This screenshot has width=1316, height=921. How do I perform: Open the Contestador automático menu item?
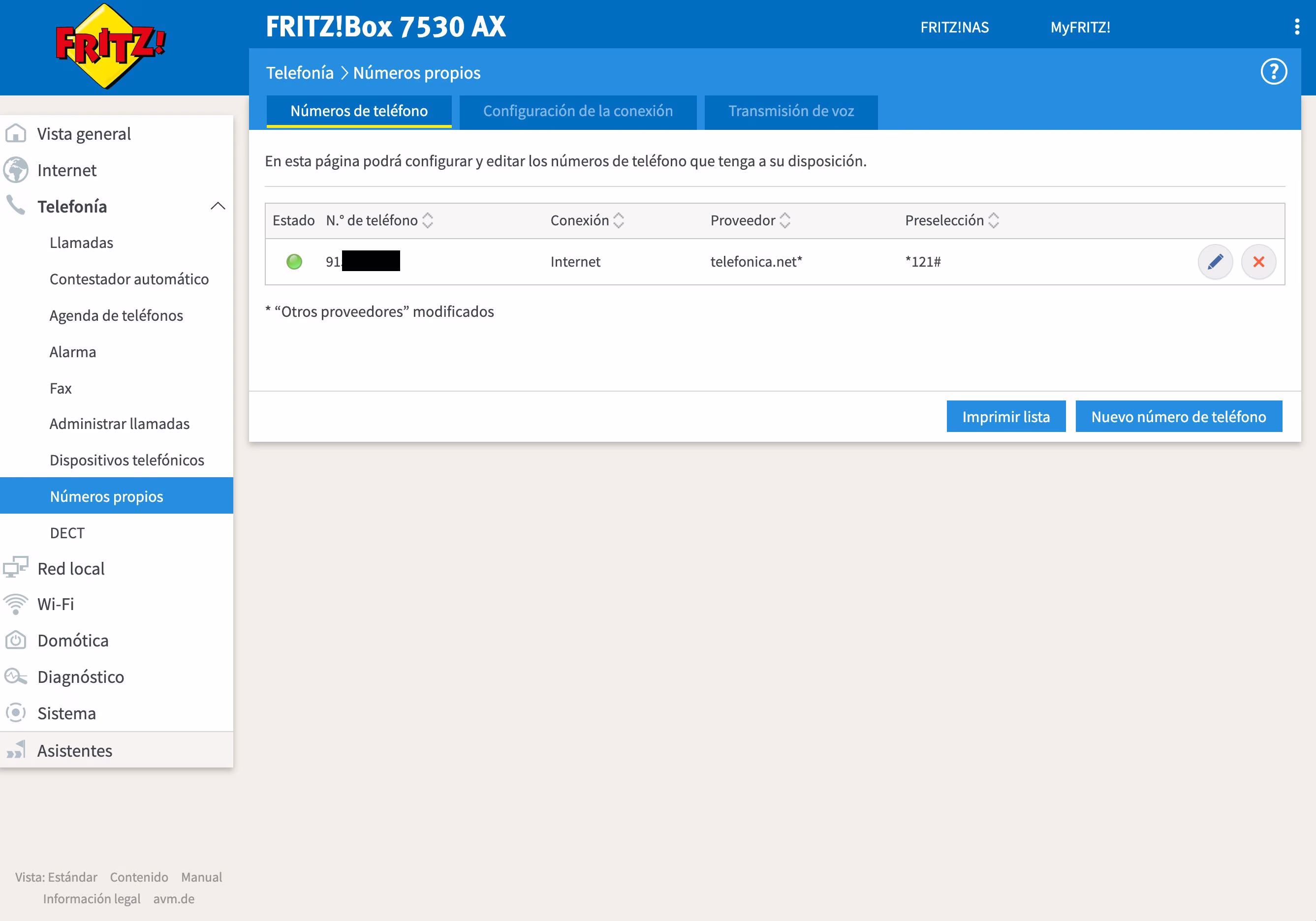(129, 279)
